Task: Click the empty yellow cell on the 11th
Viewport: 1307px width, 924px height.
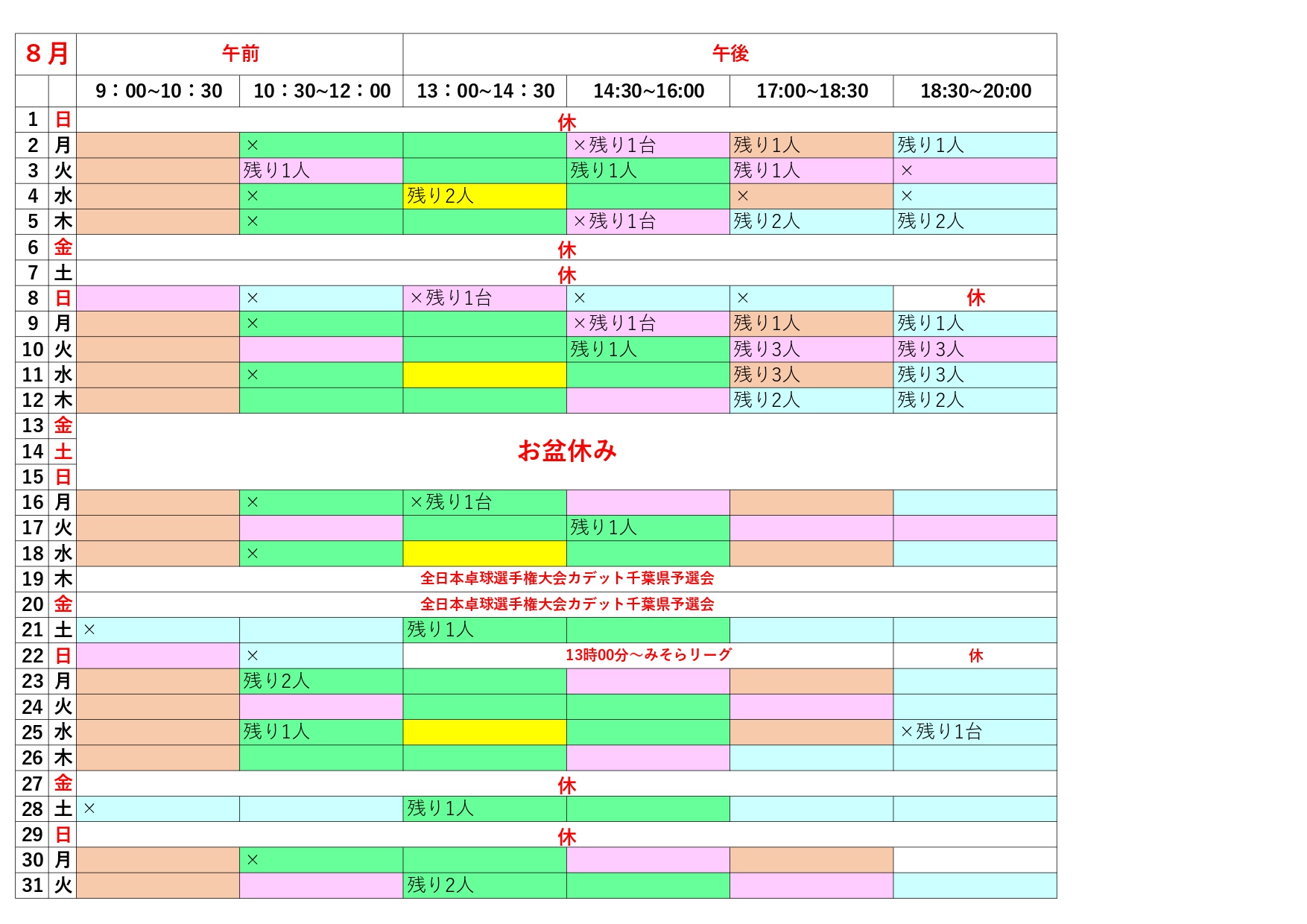Action: [484, 375]
